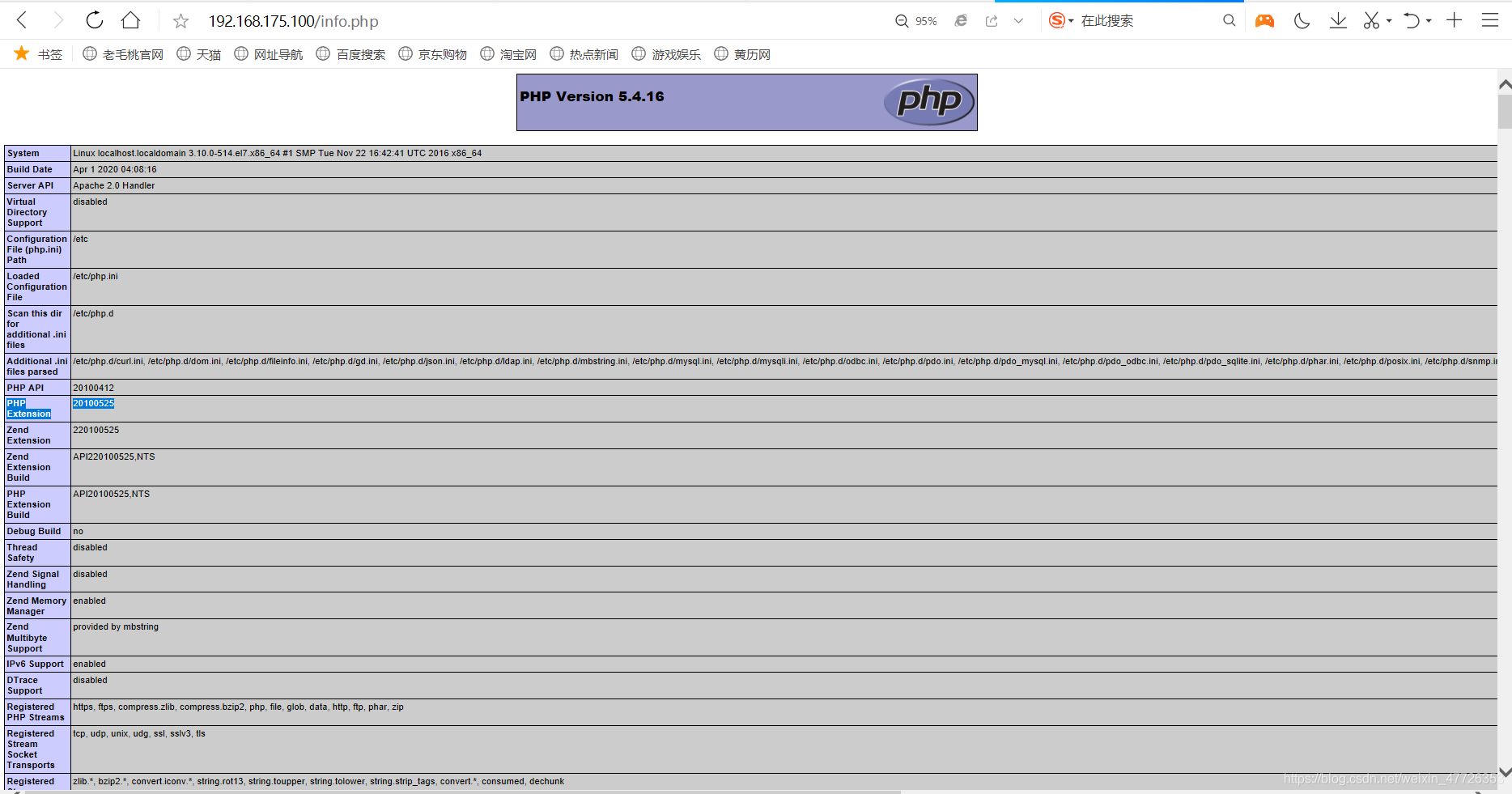Viewport: 1512px width, 794px height.
Task: Click the undo closed tab icon
Action: pyautogui.click(x=1412, y=21)
